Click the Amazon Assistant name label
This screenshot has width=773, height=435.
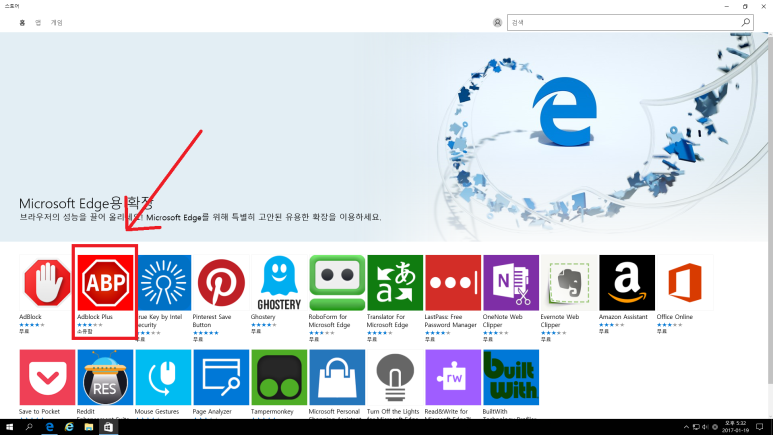point(623,317)
